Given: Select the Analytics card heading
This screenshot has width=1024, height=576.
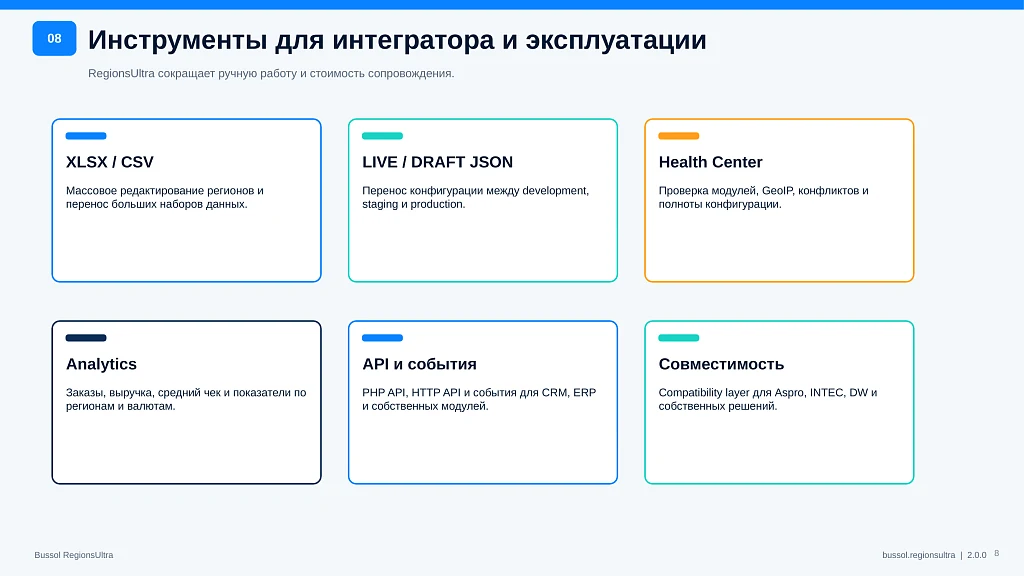Looking at the screenshot, I should coord(101,364).
